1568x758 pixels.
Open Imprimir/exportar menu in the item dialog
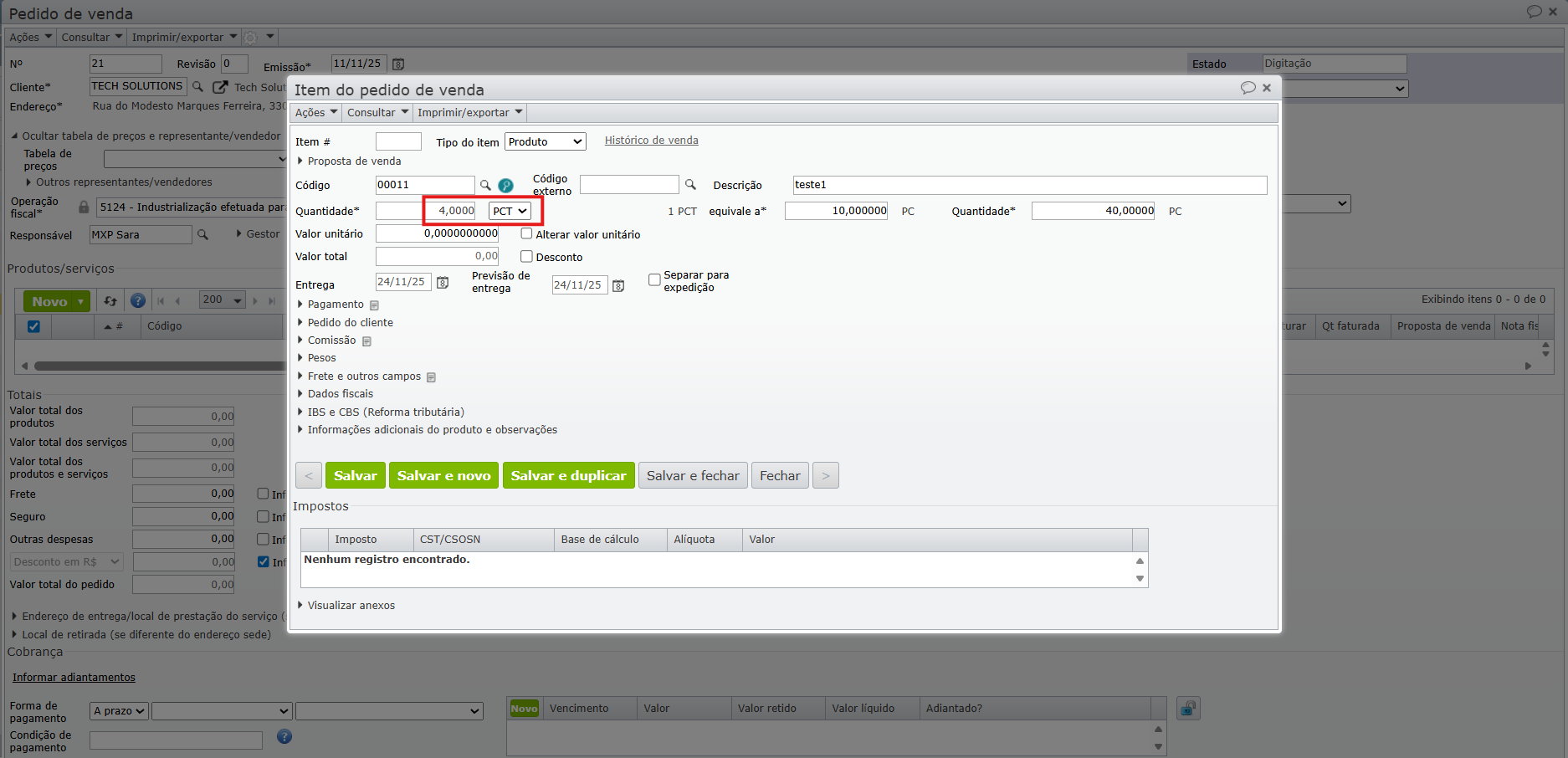[469, 113]
